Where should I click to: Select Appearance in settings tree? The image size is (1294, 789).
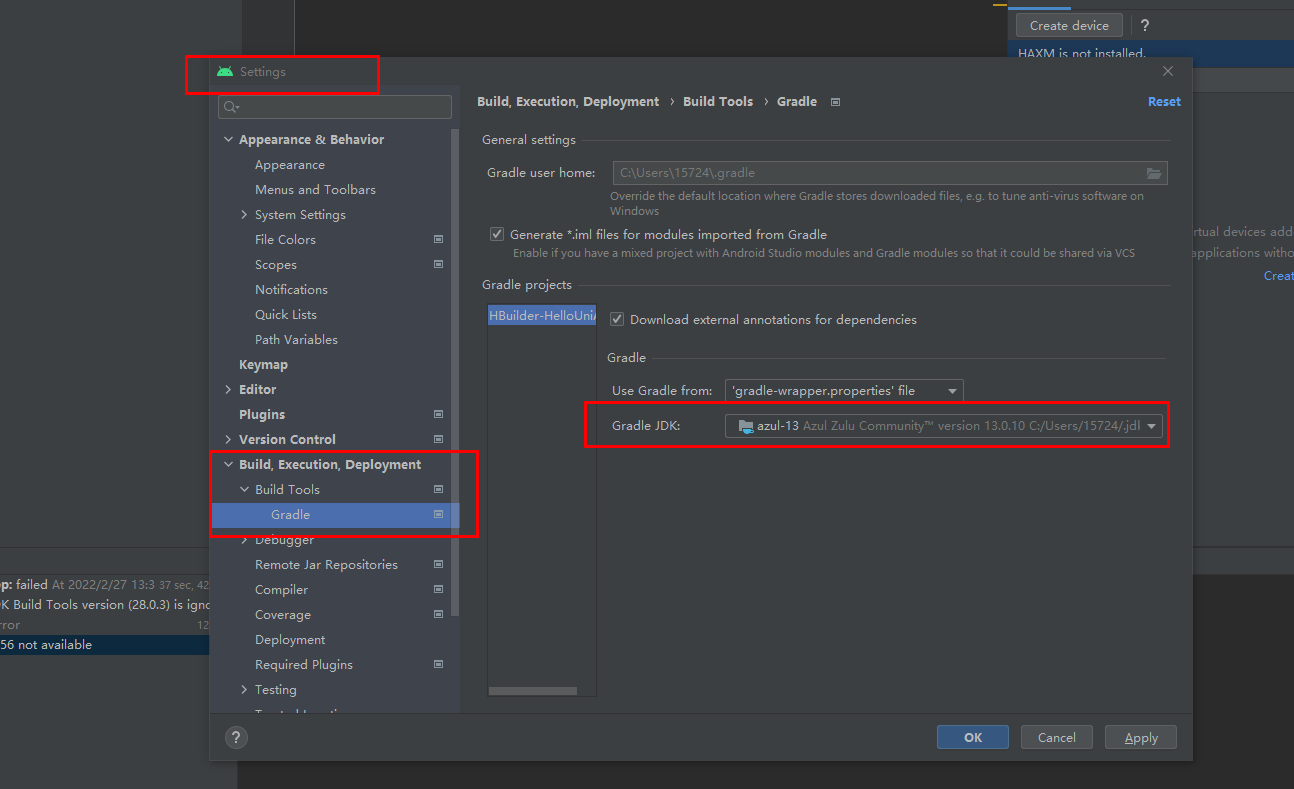tap(290, 165)
